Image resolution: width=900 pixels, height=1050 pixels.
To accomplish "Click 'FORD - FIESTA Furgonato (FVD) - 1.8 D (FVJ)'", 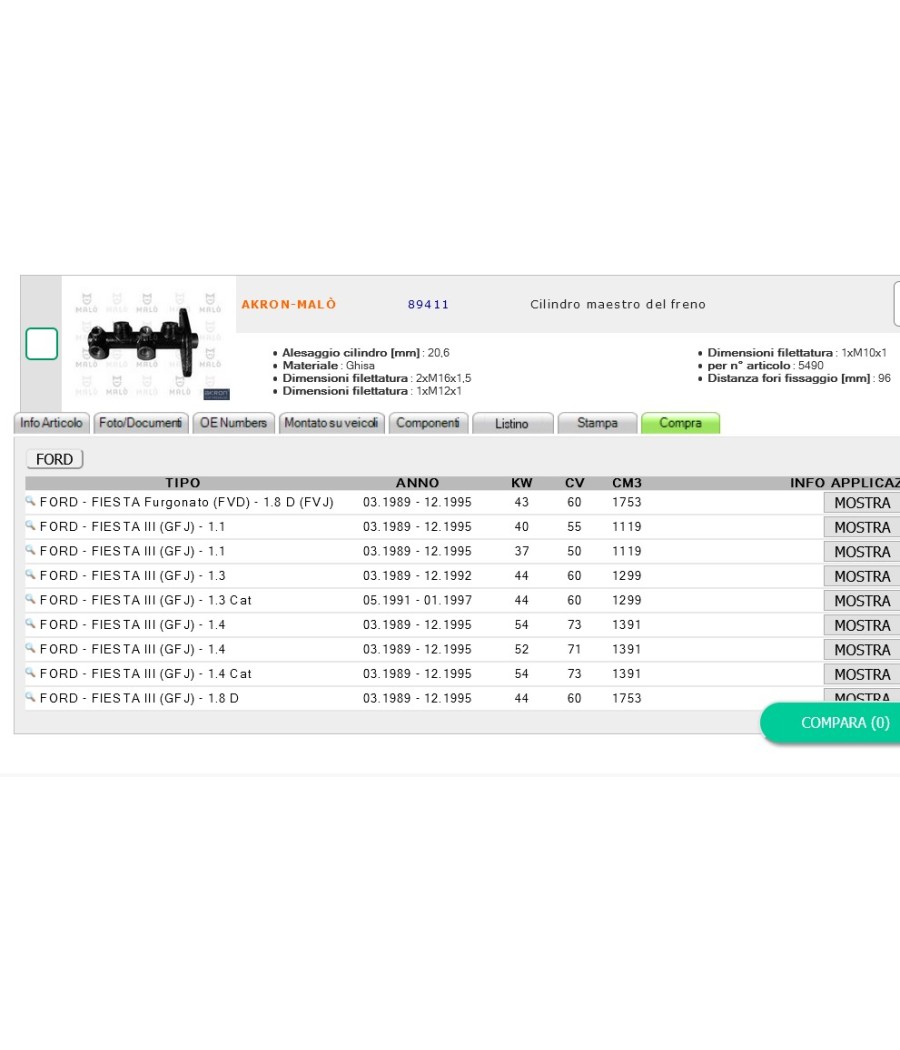I will [187, 502].
